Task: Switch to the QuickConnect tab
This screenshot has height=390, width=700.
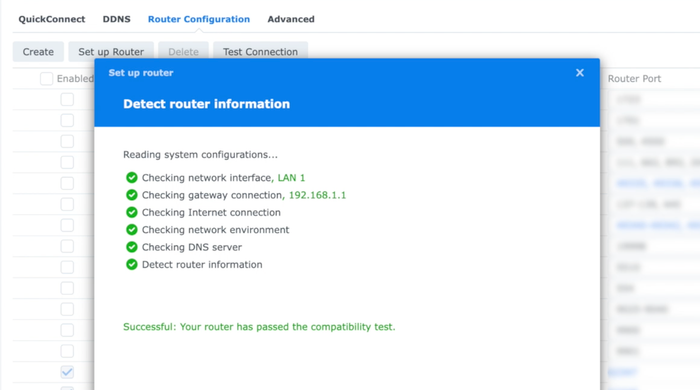Action: tap(52, 19)
